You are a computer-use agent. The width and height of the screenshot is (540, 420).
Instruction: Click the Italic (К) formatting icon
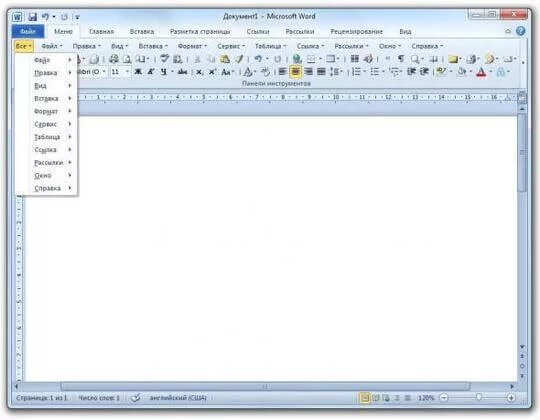[151, 72]
